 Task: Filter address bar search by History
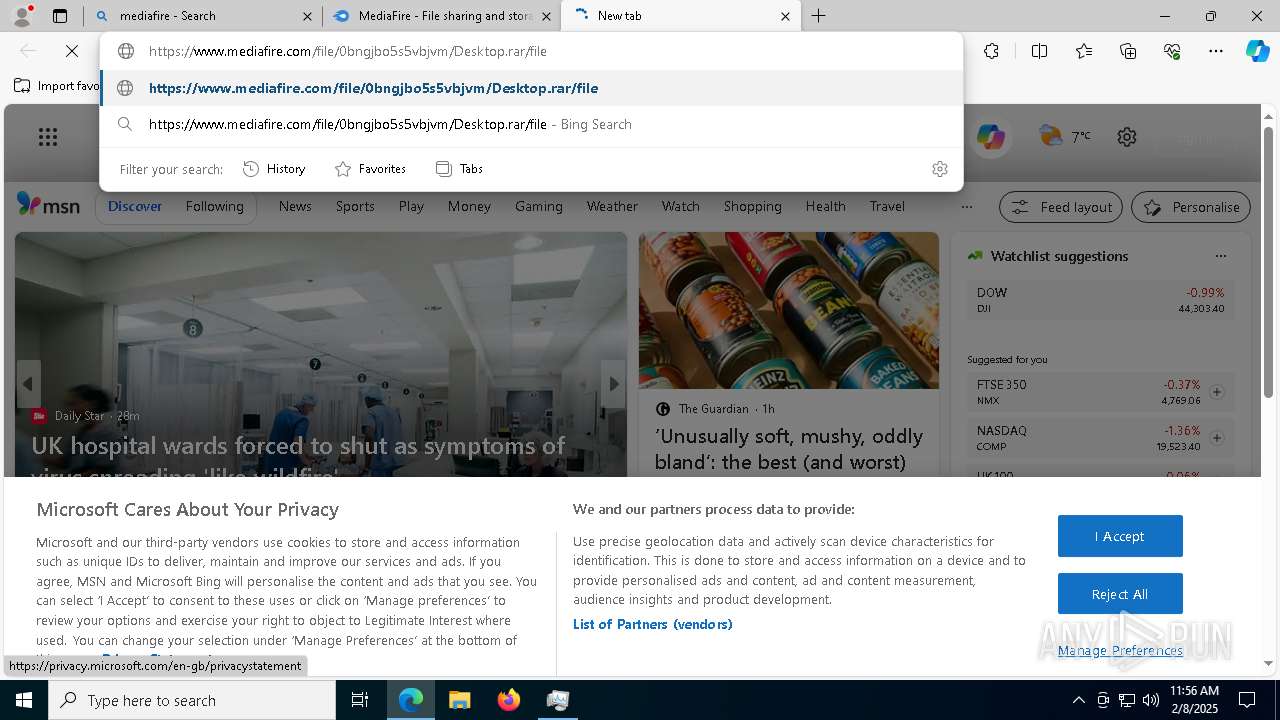[x=274, y=169]
